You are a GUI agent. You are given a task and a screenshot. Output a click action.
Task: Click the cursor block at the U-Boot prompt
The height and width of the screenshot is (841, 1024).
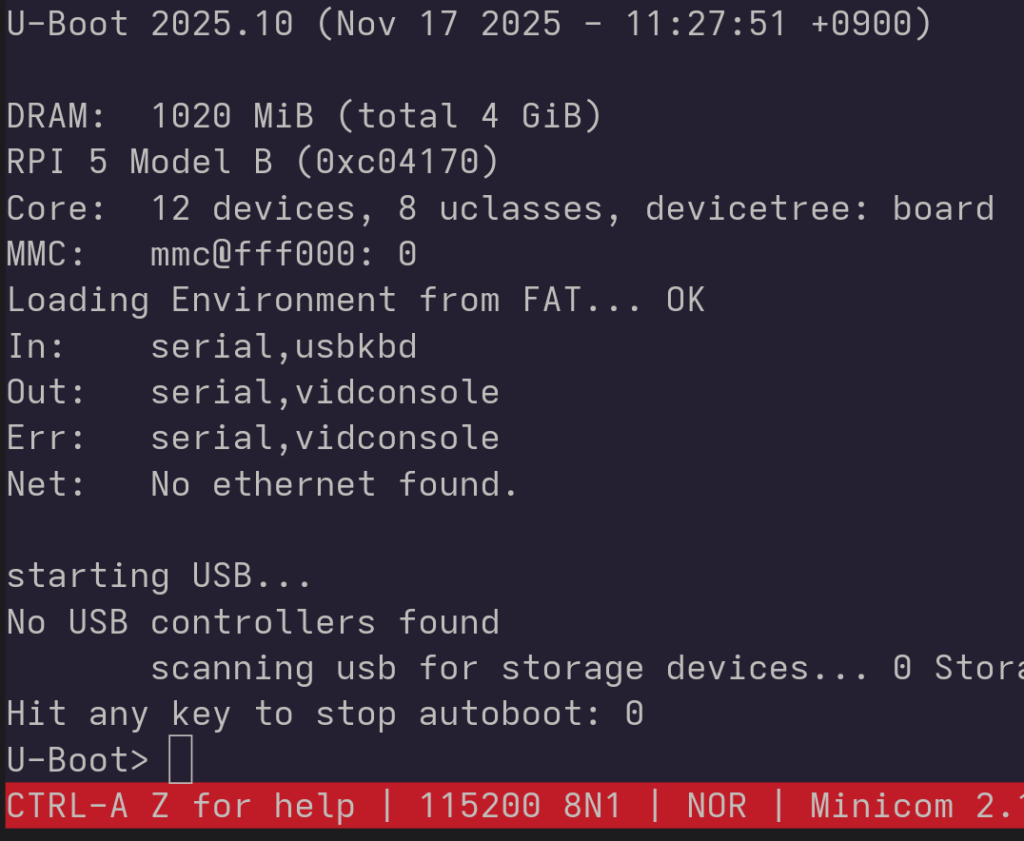pyautogui.click(x=181, y=759)
